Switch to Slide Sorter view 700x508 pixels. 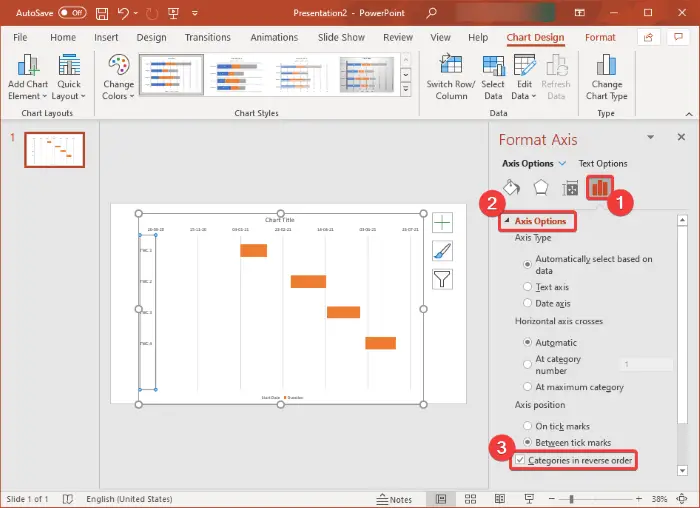coord(470,499)
